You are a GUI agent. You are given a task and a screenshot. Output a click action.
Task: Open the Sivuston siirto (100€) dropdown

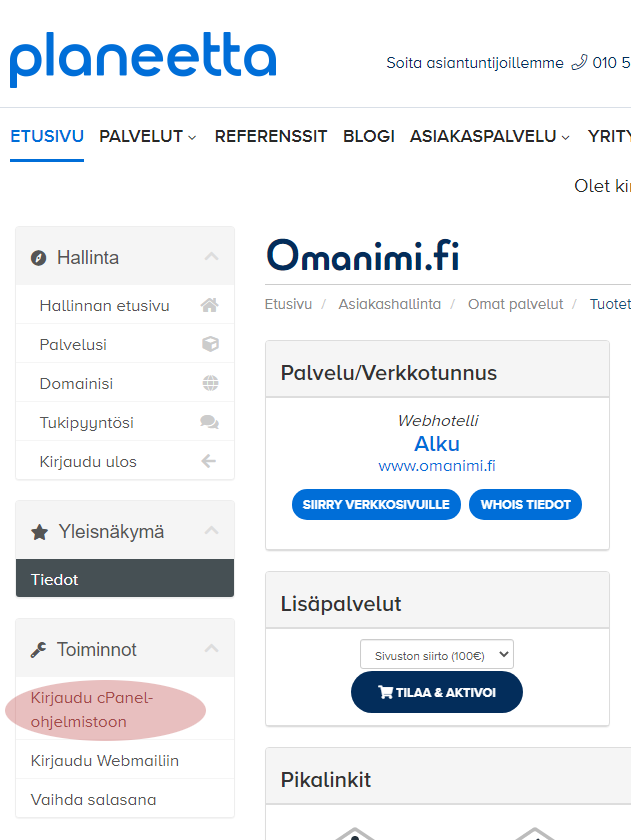pos(437,654)
